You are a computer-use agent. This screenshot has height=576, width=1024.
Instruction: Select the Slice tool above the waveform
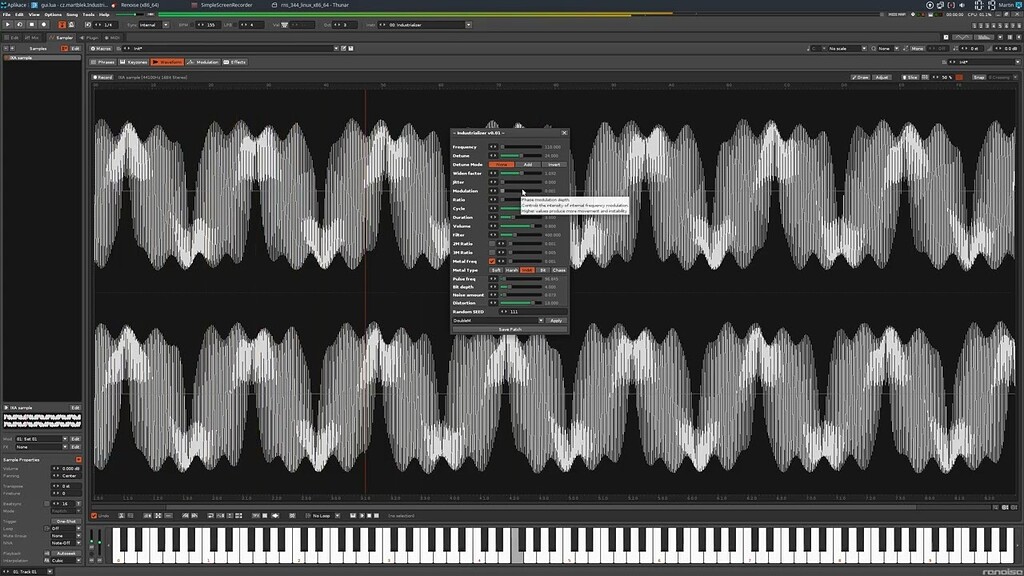click(911, 76)
